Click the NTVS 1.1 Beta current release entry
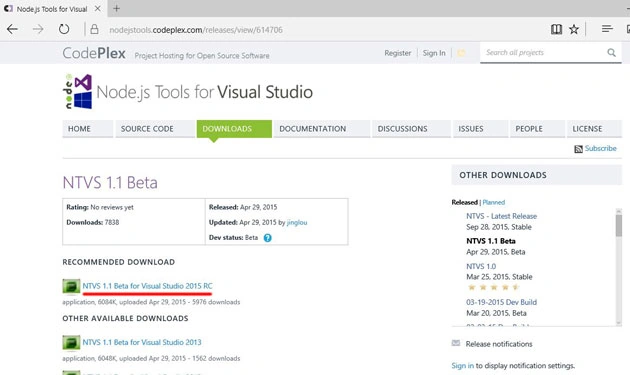This screenshot has width=630, height=375. point(491,241)
